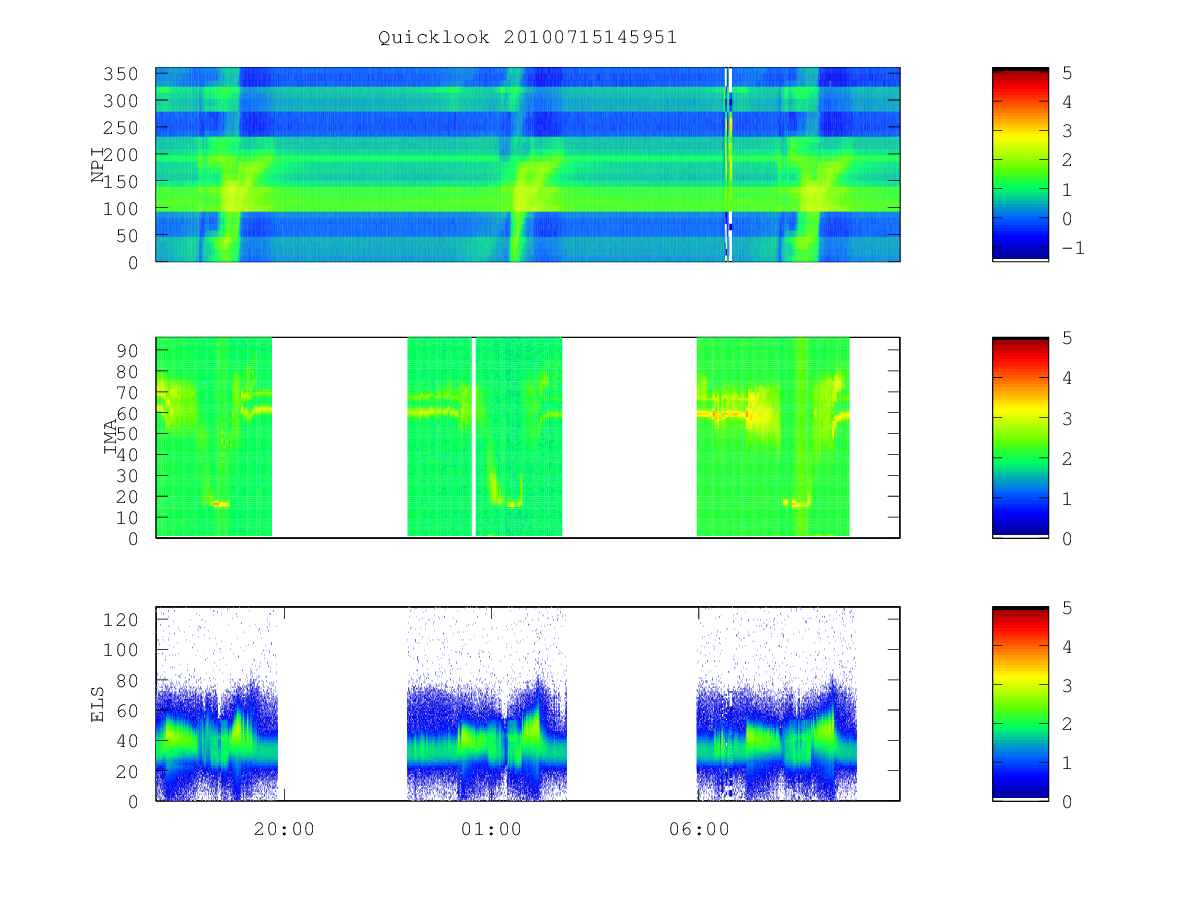Select the NPI y-axis label
The height and width of the screenshot is (900, 1200).
(x=98, y=165)
